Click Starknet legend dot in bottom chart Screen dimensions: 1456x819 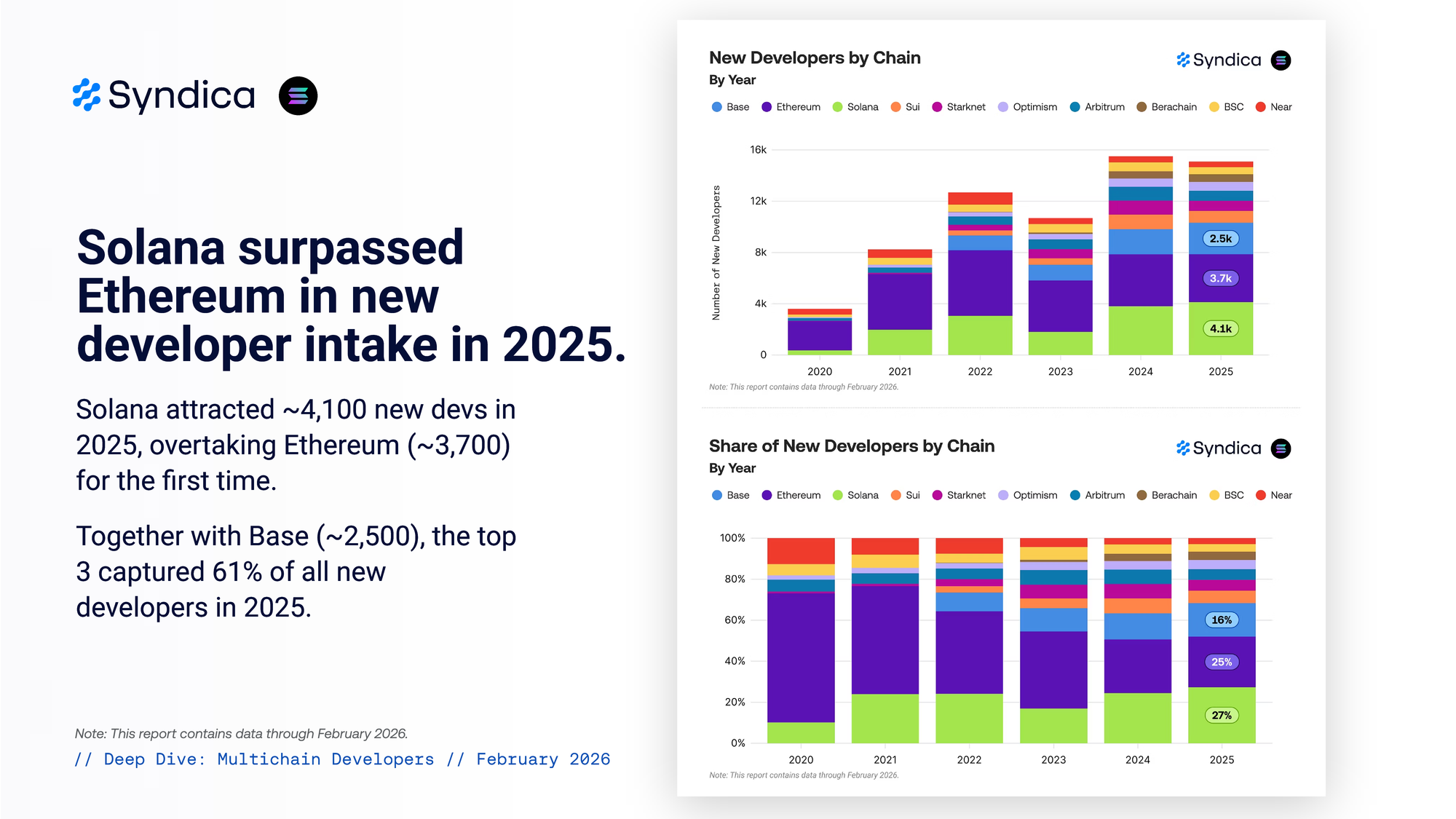937,495
